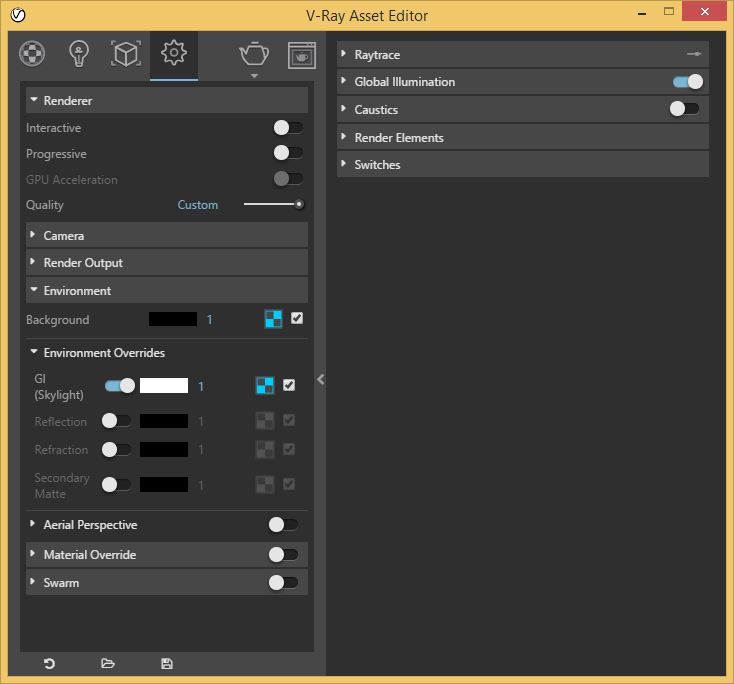Toggle GPU Acceleration switch
This screenshot has width=734, height=684.
point(288,178)
